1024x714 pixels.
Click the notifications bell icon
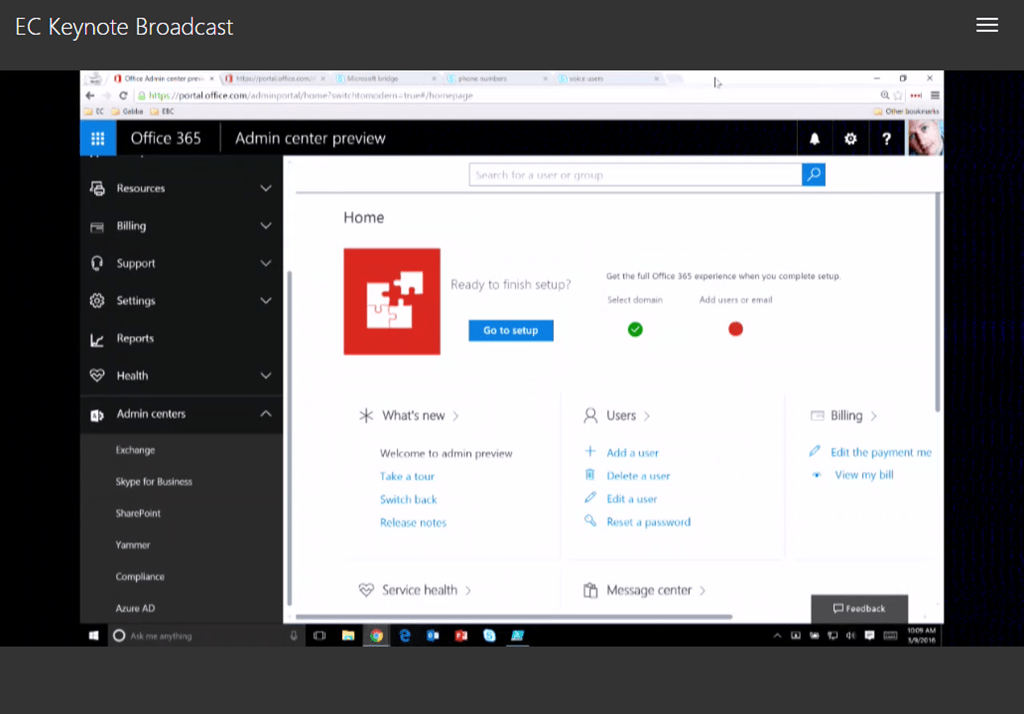[x=814, y=139]
